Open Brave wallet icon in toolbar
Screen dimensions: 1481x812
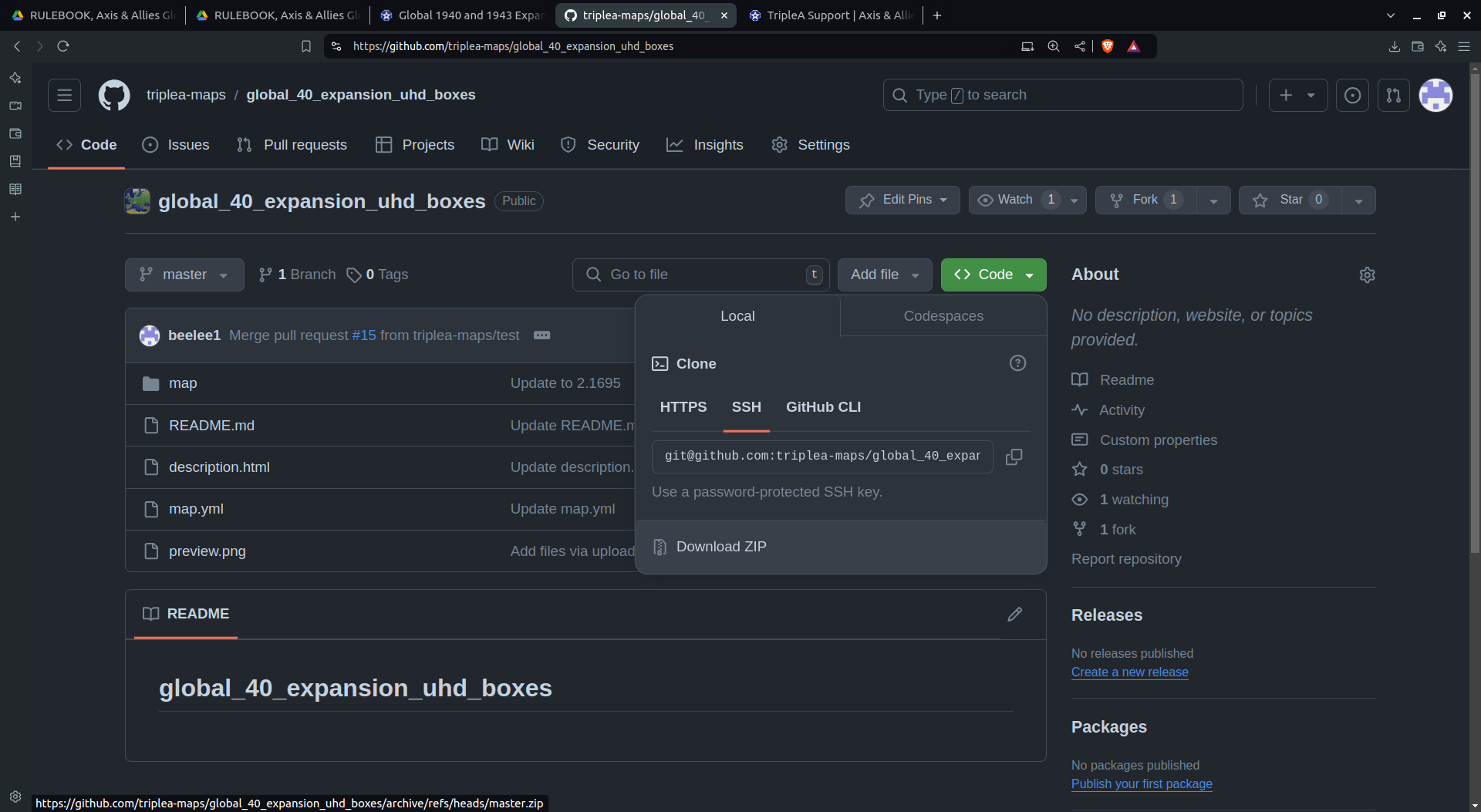click(1417, 46)
